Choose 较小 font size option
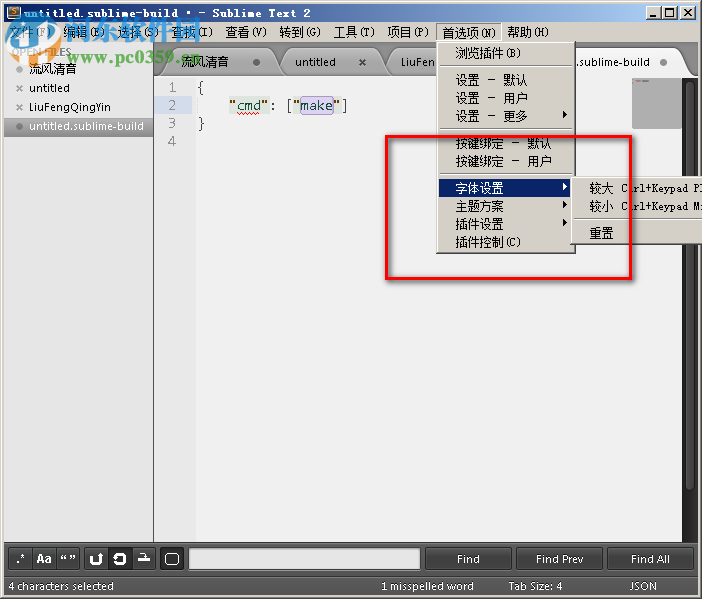This screenshot has height=599, width=702. [x=638, y=206]
